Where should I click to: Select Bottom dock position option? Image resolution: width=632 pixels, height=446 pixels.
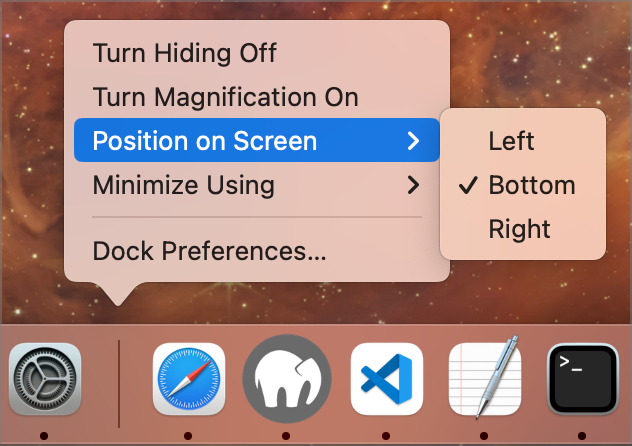[531, 185]
